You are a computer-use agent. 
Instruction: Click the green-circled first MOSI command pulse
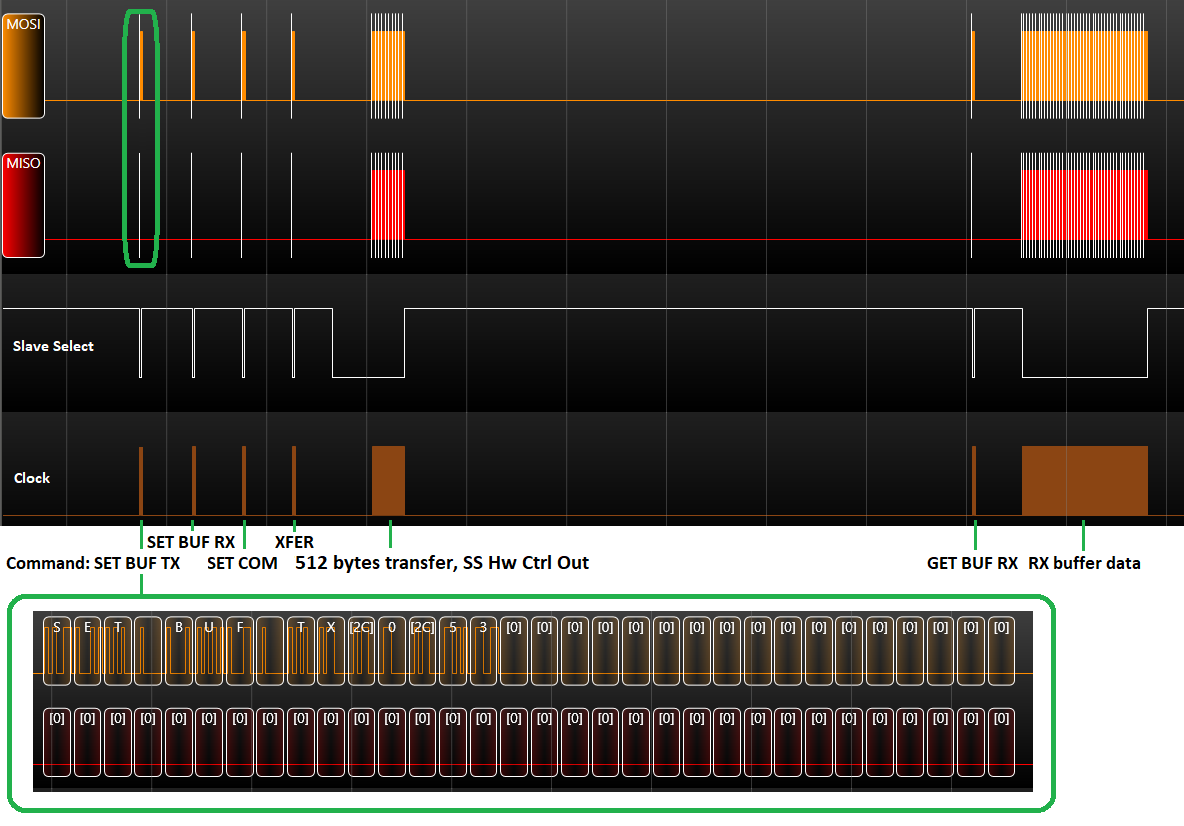[x=141, y=65]
